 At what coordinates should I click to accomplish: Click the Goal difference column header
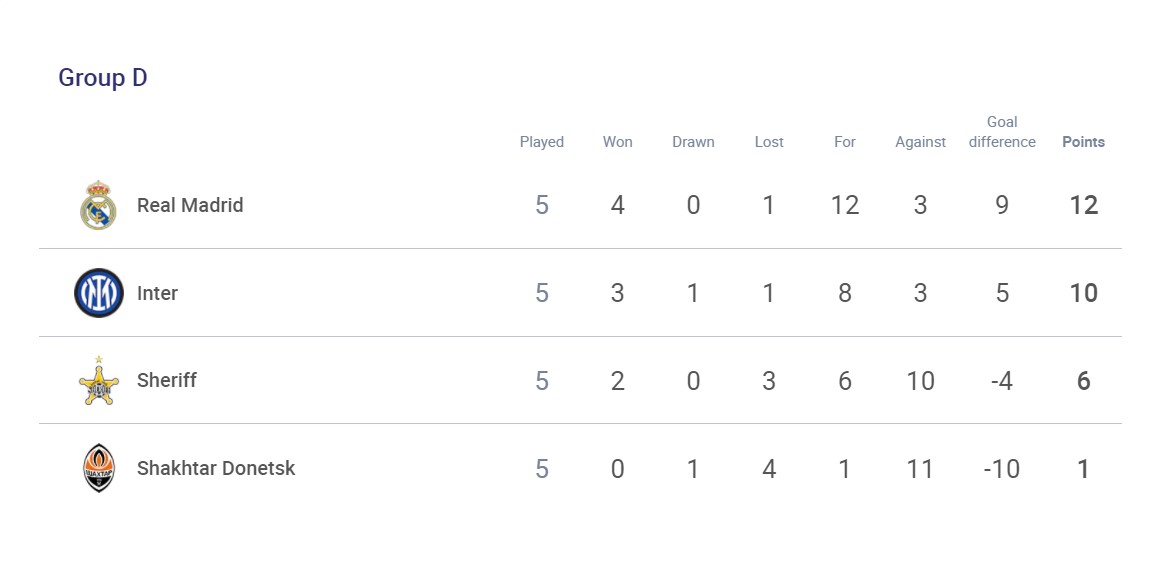click(1002, 132)
